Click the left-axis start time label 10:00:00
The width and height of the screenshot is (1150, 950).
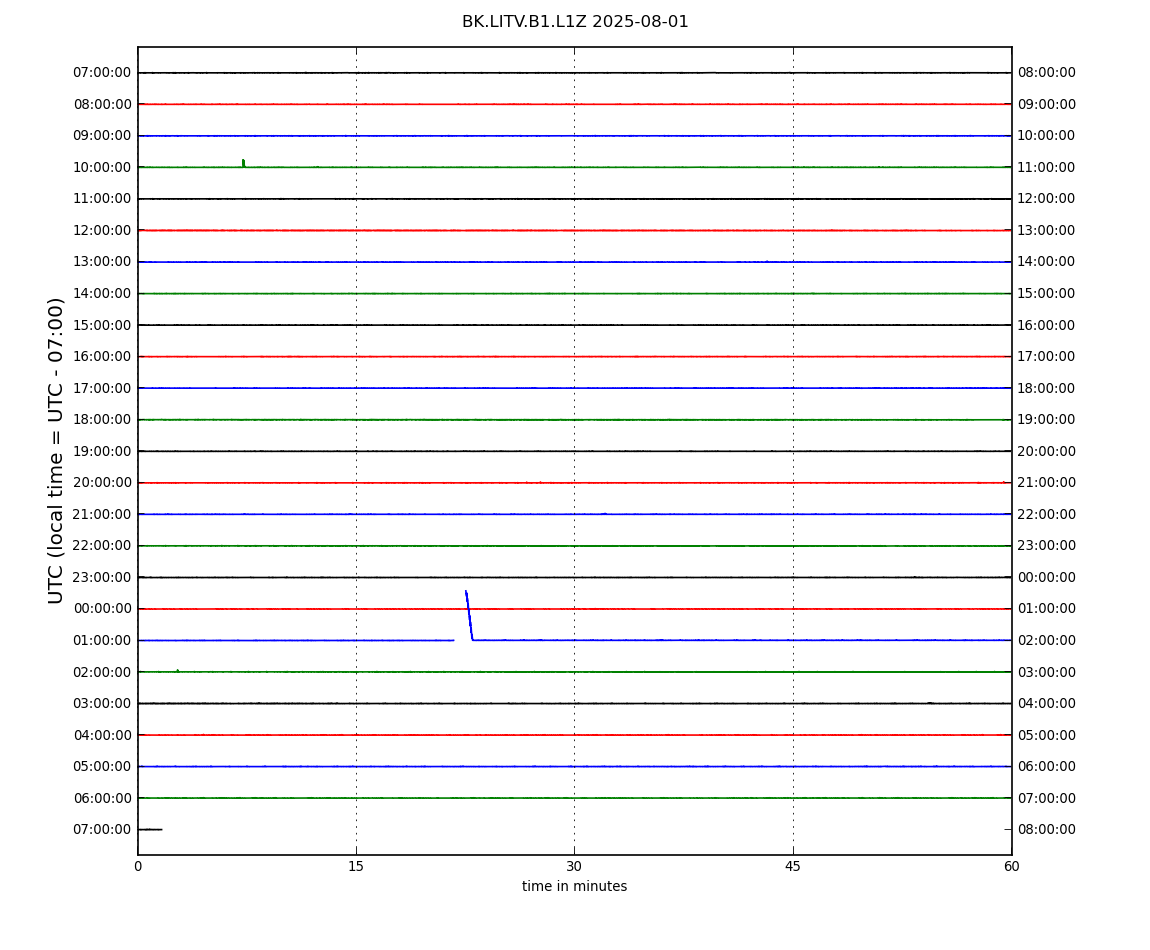(103, 167)
